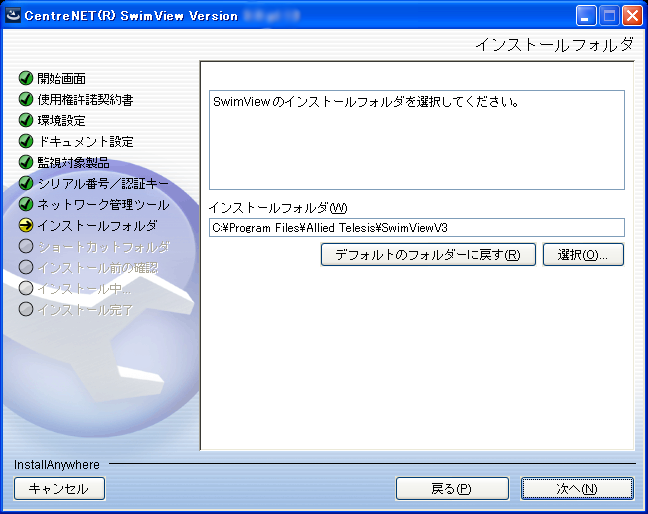
Task: Open folder chooser with 選択(O)... button
Action: pyautogui.click(x=583, y=255)
